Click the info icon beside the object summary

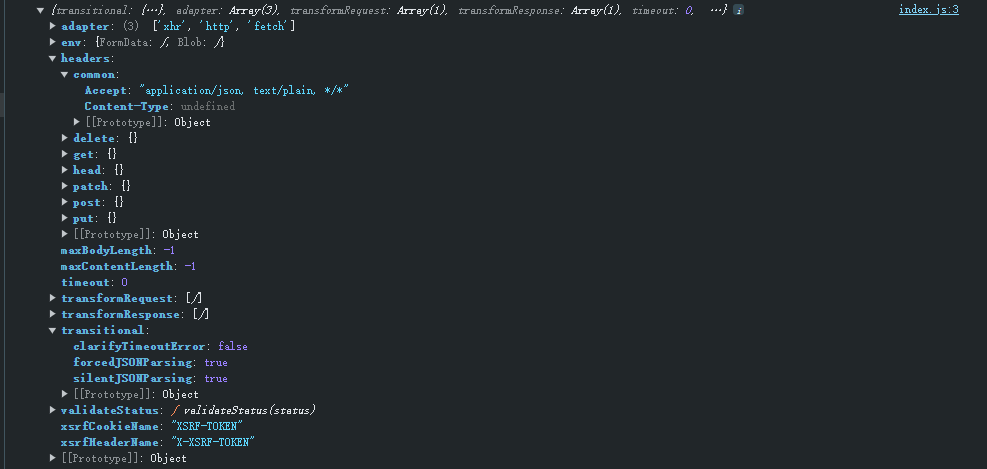pos(738,10)
